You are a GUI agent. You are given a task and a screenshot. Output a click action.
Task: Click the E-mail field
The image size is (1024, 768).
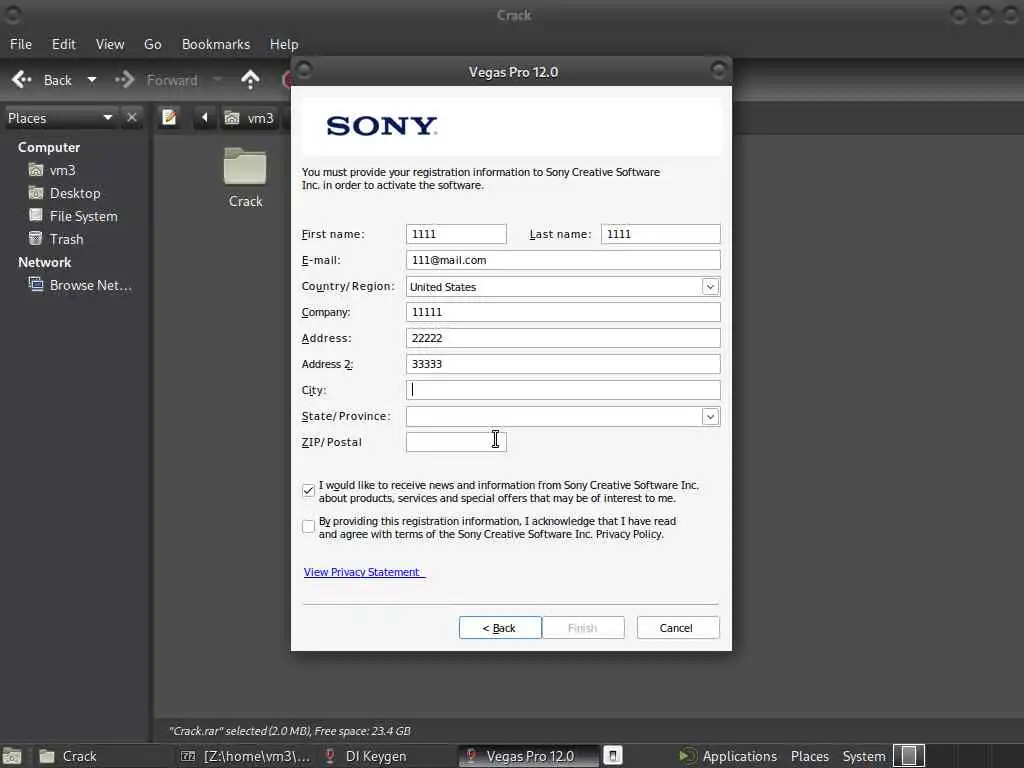563,260
